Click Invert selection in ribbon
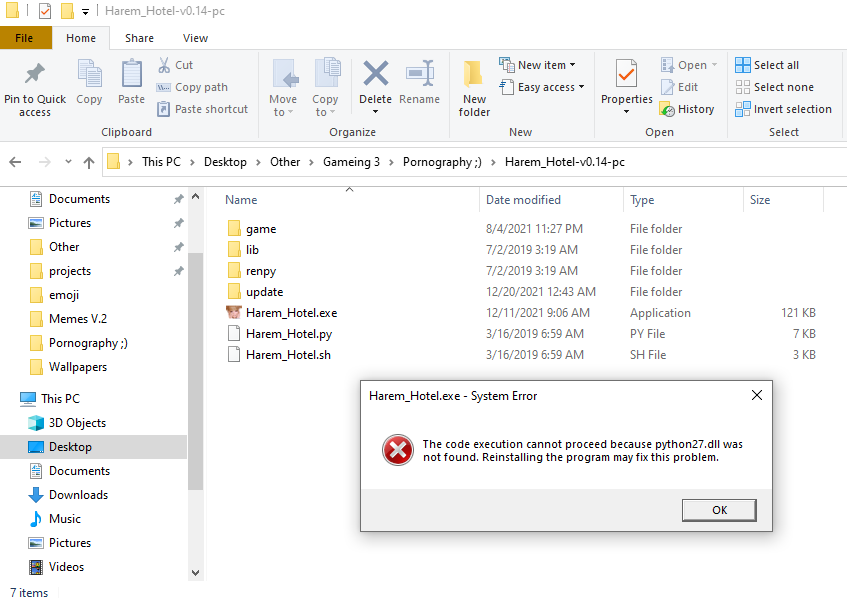This screenshot has height=599, width=847. click(783, 109)
